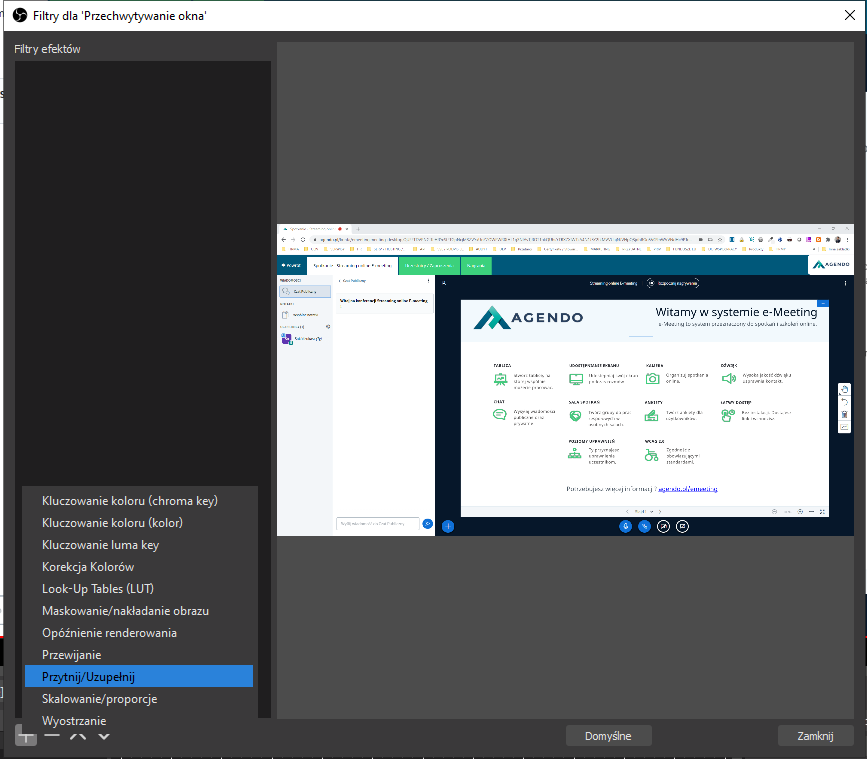Click the remove filter minus button
This screenshot has width=867, height=759.
pyautogui.click(x=52, y=736)
